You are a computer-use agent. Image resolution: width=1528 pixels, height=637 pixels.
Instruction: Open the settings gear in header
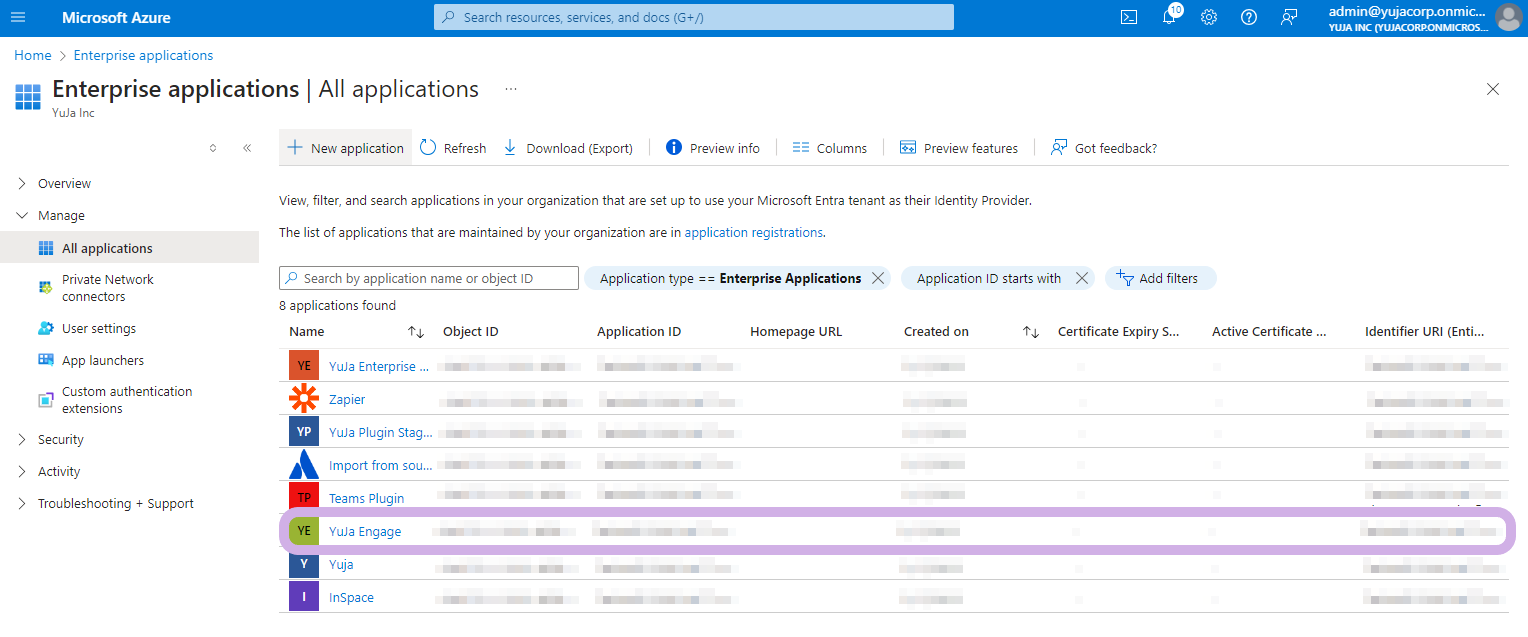[1209, 17]
